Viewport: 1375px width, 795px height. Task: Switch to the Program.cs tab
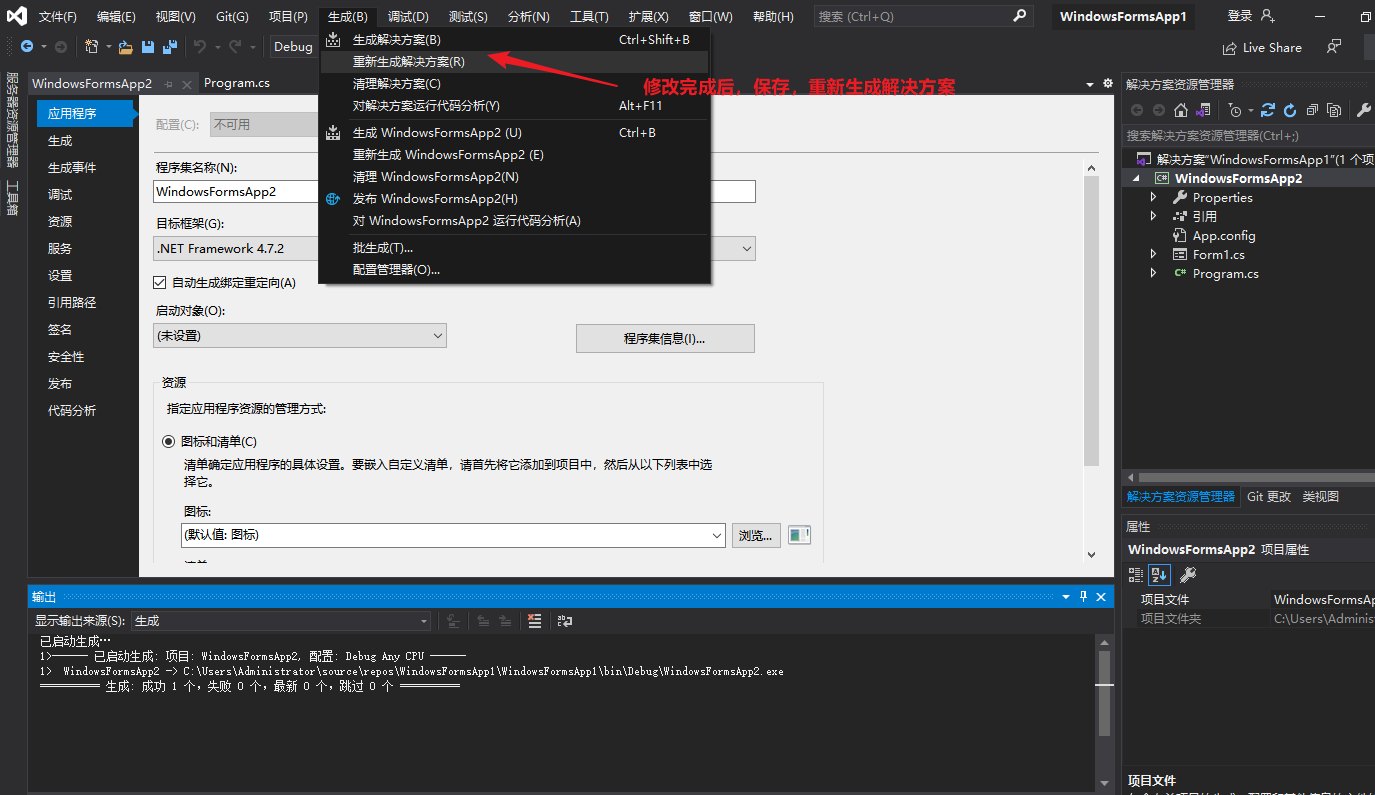tap(237, 83)
